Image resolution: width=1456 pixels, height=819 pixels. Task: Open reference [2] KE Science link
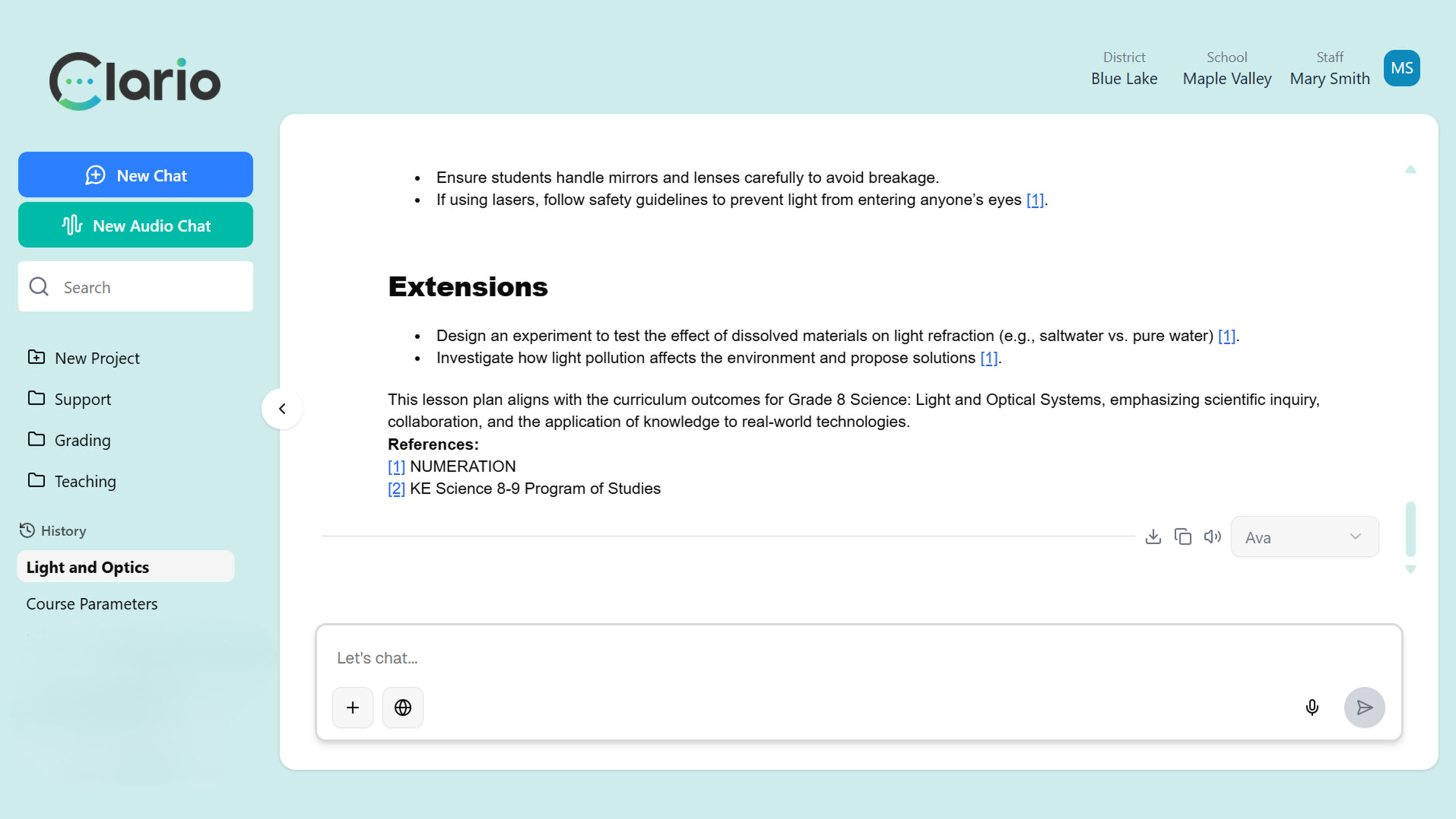click(396, 489)
